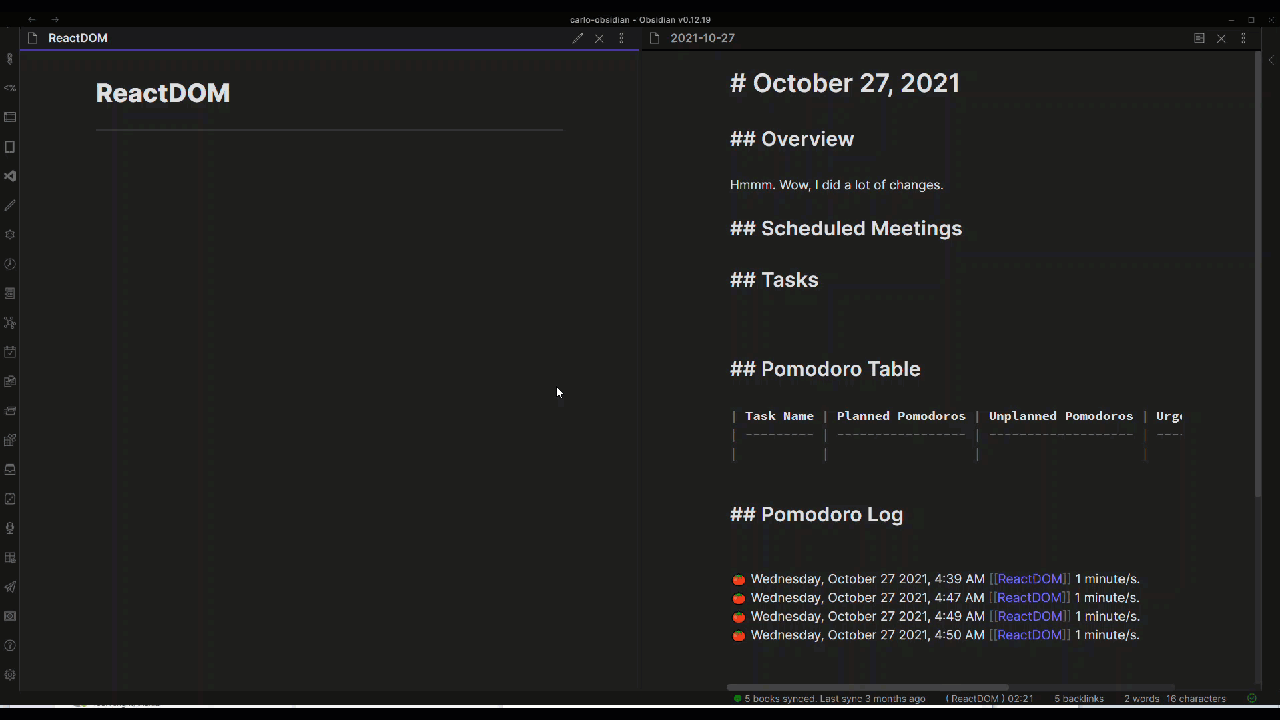The width and height of the screenshot is (1280, 720).
Task: Navigate forward with the right arrow
Action: 55,19
